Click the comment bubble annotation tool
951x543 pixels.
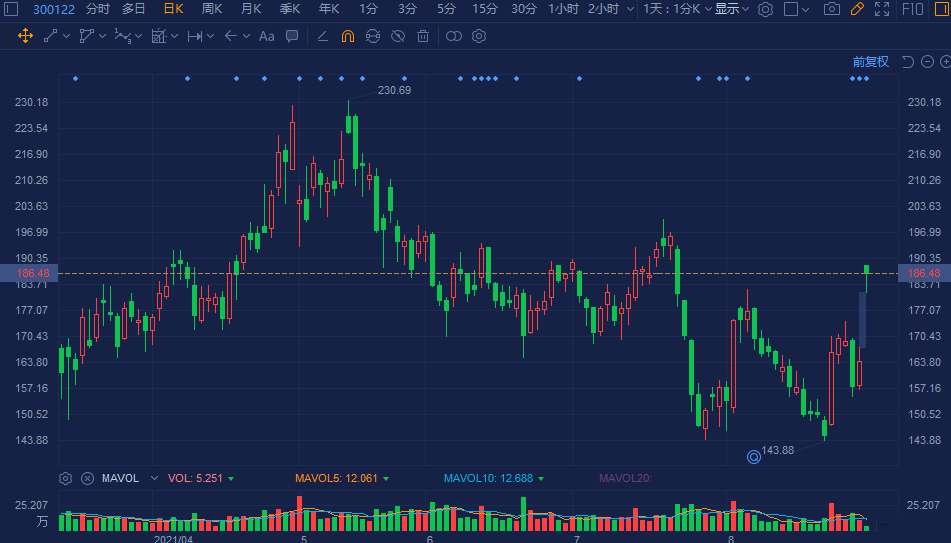click(292, 37)
